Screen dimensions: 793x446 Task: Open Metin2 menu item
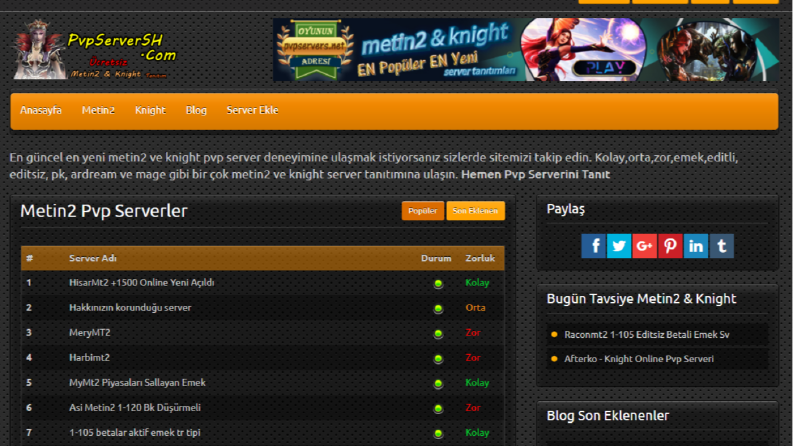click(99, 110)
